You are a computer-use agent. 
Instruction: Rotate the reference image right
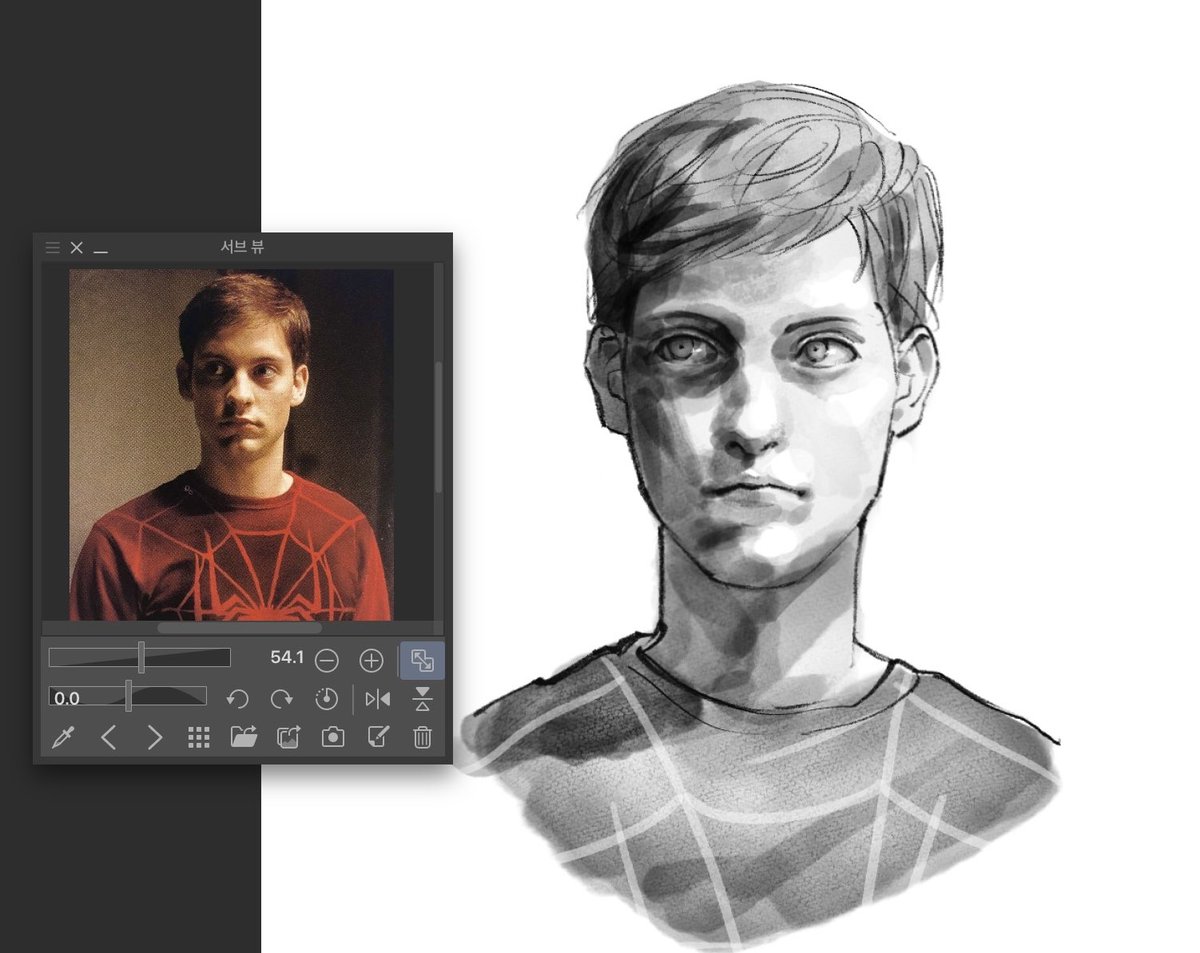pyautogui.click(x=283, y=699)
